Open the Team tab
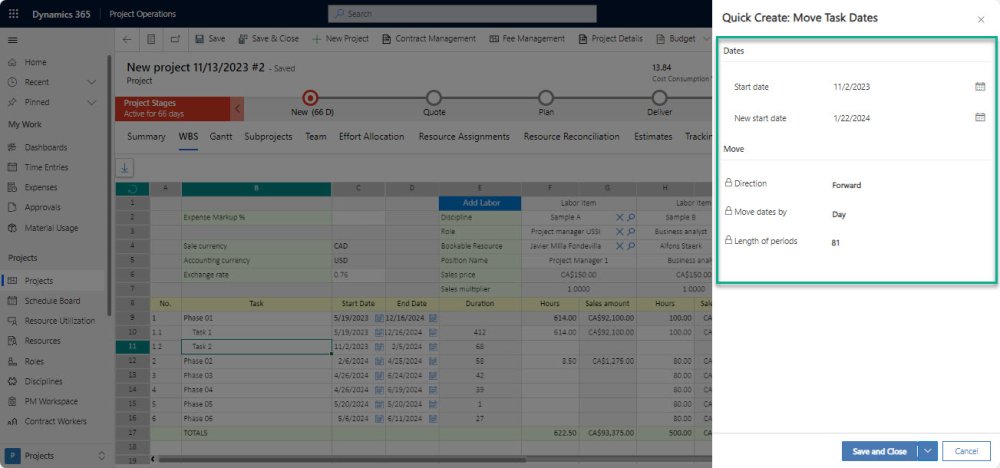 click(x=316, y=136)
